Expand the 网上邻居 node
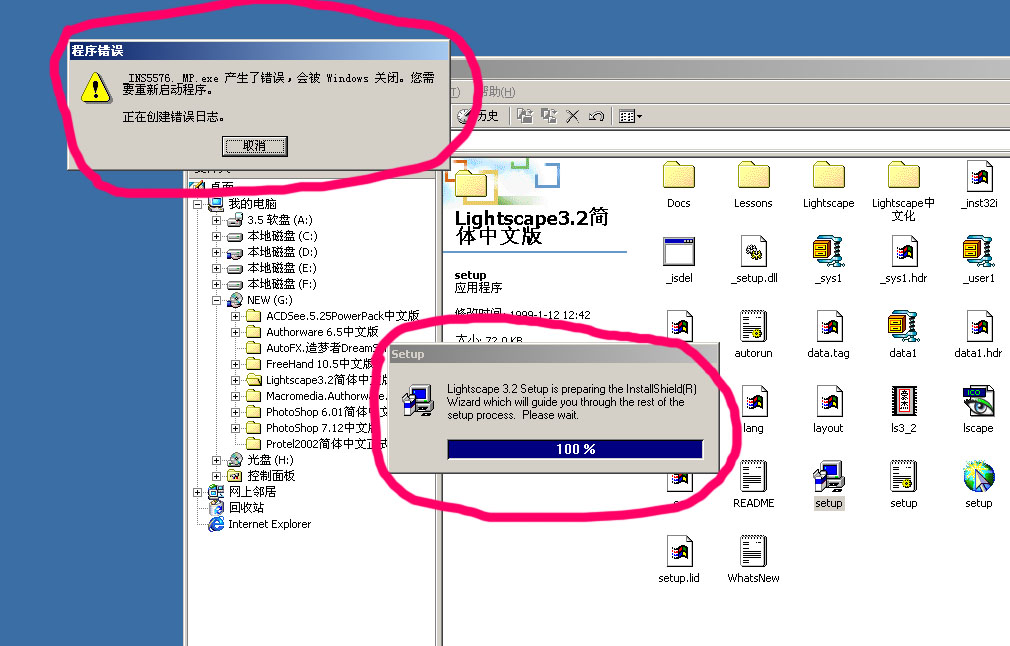This screenshot has height=646, width=1010. [x=198, y=493]
